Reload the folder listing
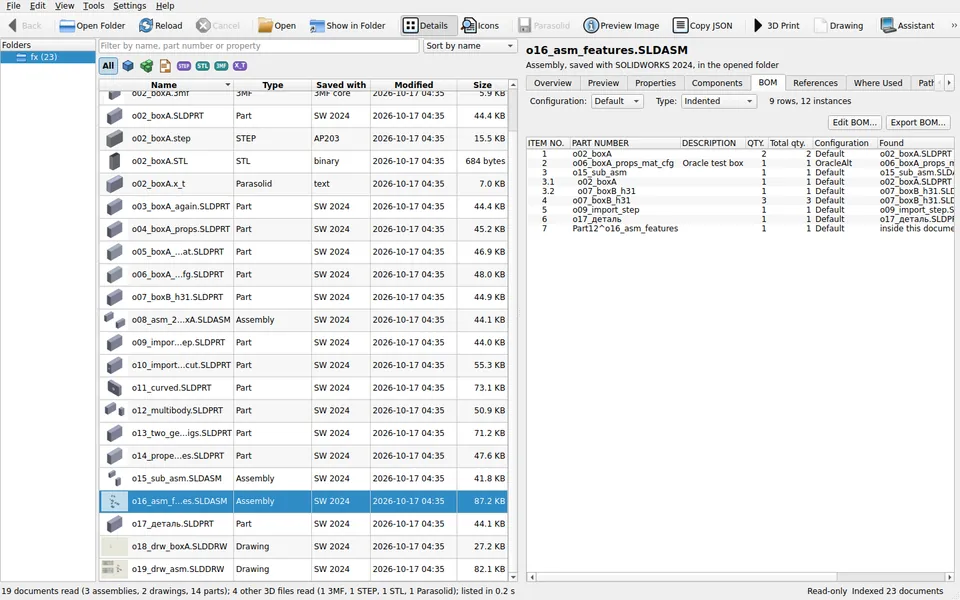 click(160, 26)
